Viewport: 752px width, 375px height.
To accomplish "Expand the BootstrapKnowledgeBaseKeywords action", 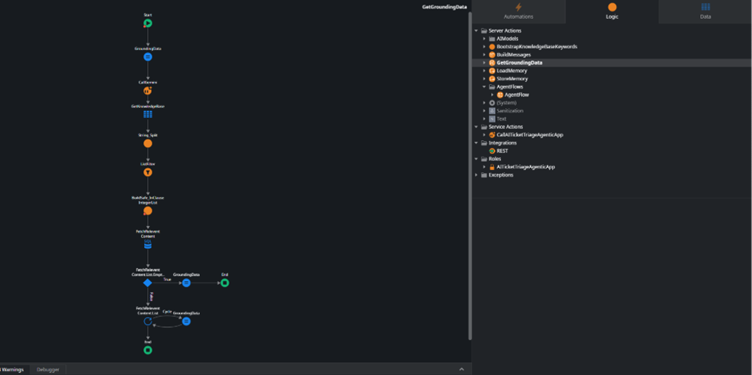I will [x=484, y=47].
